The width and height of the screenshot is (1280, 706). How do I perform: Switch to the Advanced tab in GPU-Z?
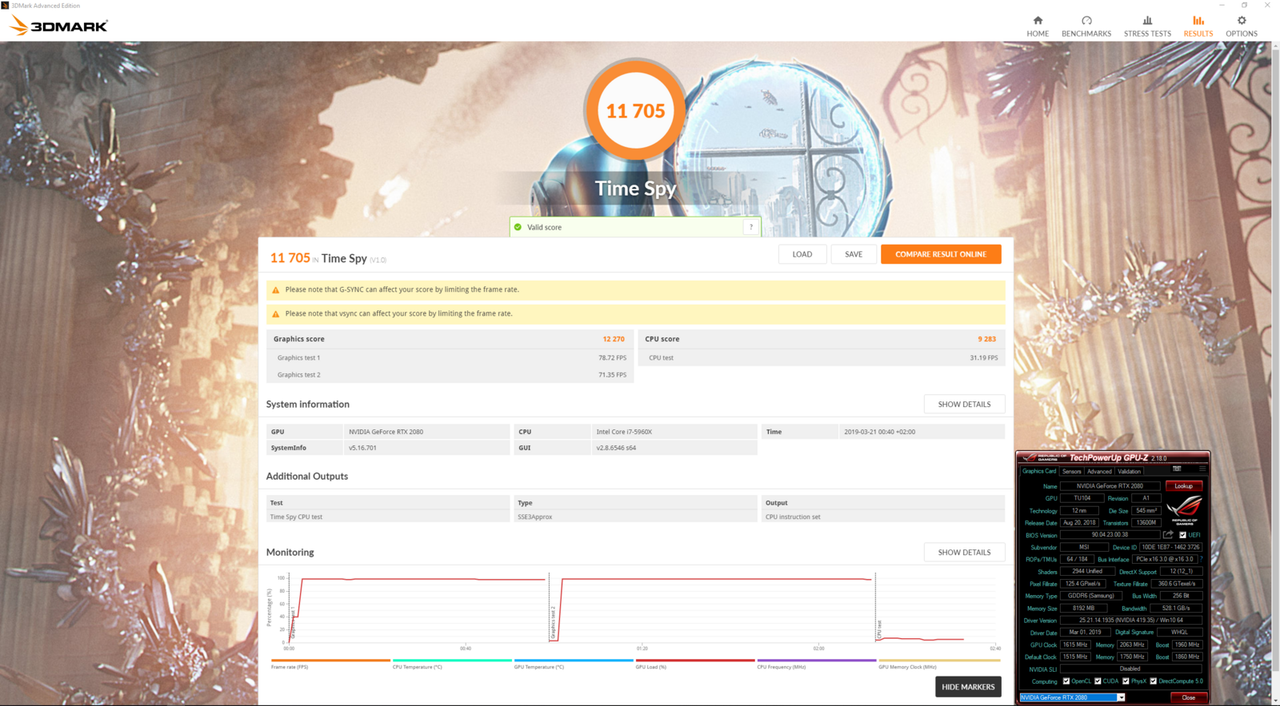[x=1099, y=471]
